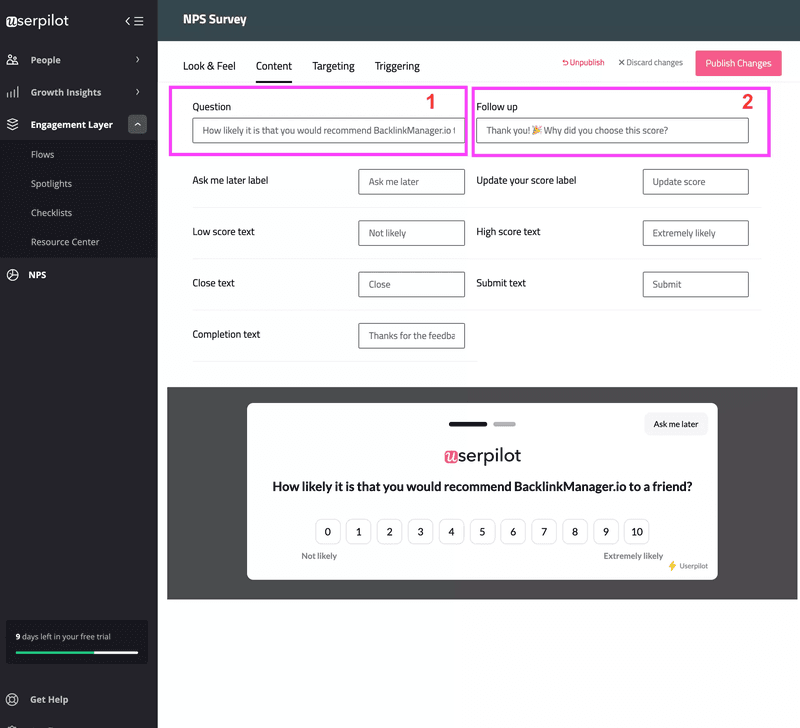Switch to the Triggering tab

397,66
